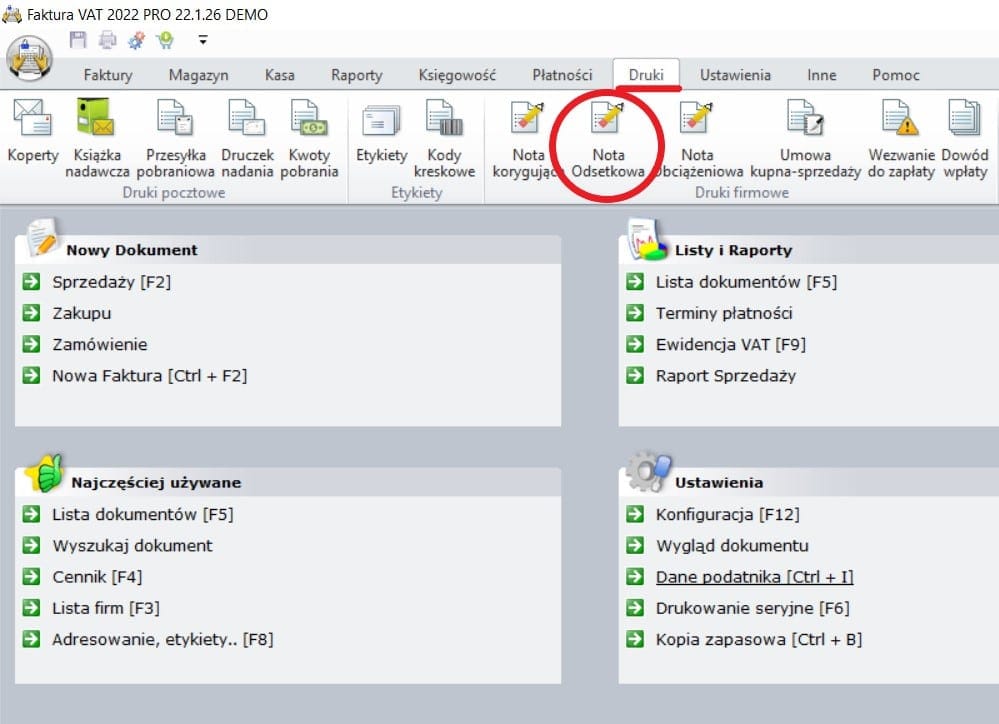Open the Nota korygująca form
The height and width of the screenshot is (724, 999).
528,120
